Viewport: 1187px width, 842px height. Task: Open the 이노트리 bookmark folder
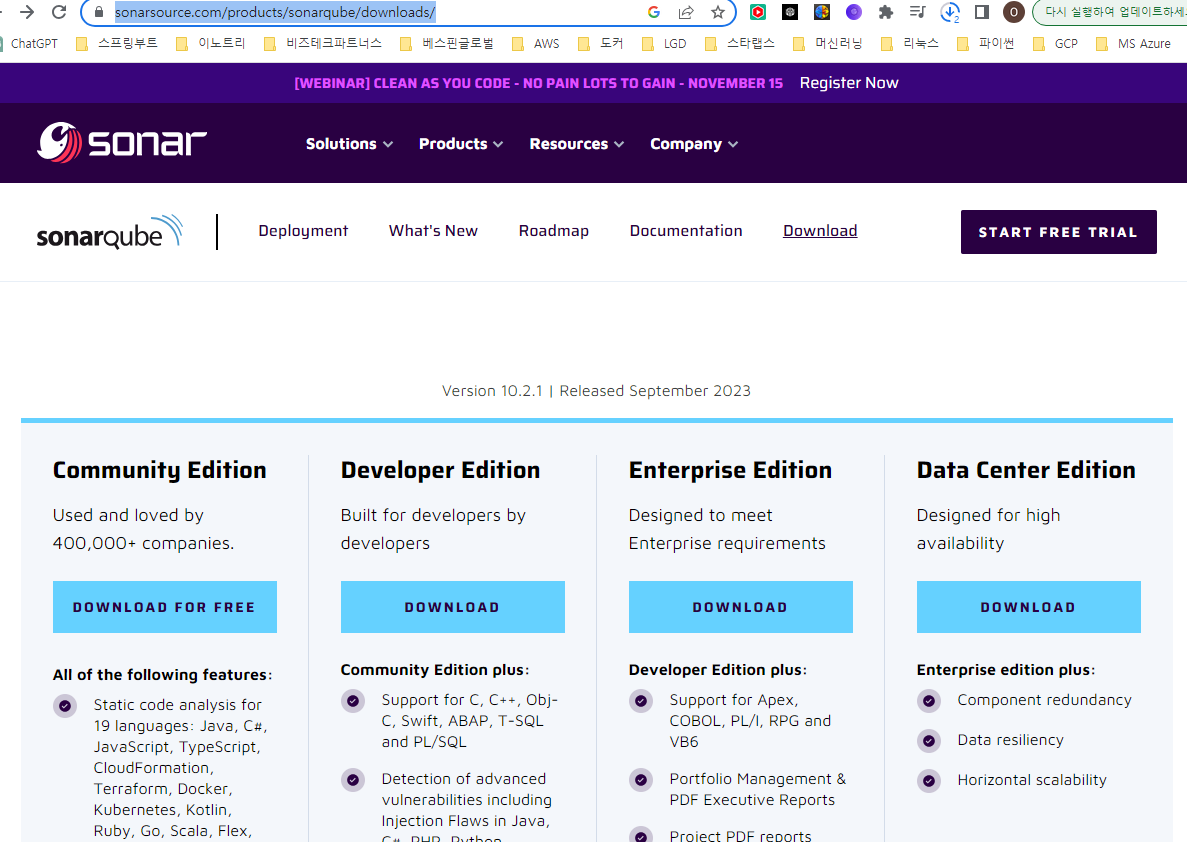211,44
